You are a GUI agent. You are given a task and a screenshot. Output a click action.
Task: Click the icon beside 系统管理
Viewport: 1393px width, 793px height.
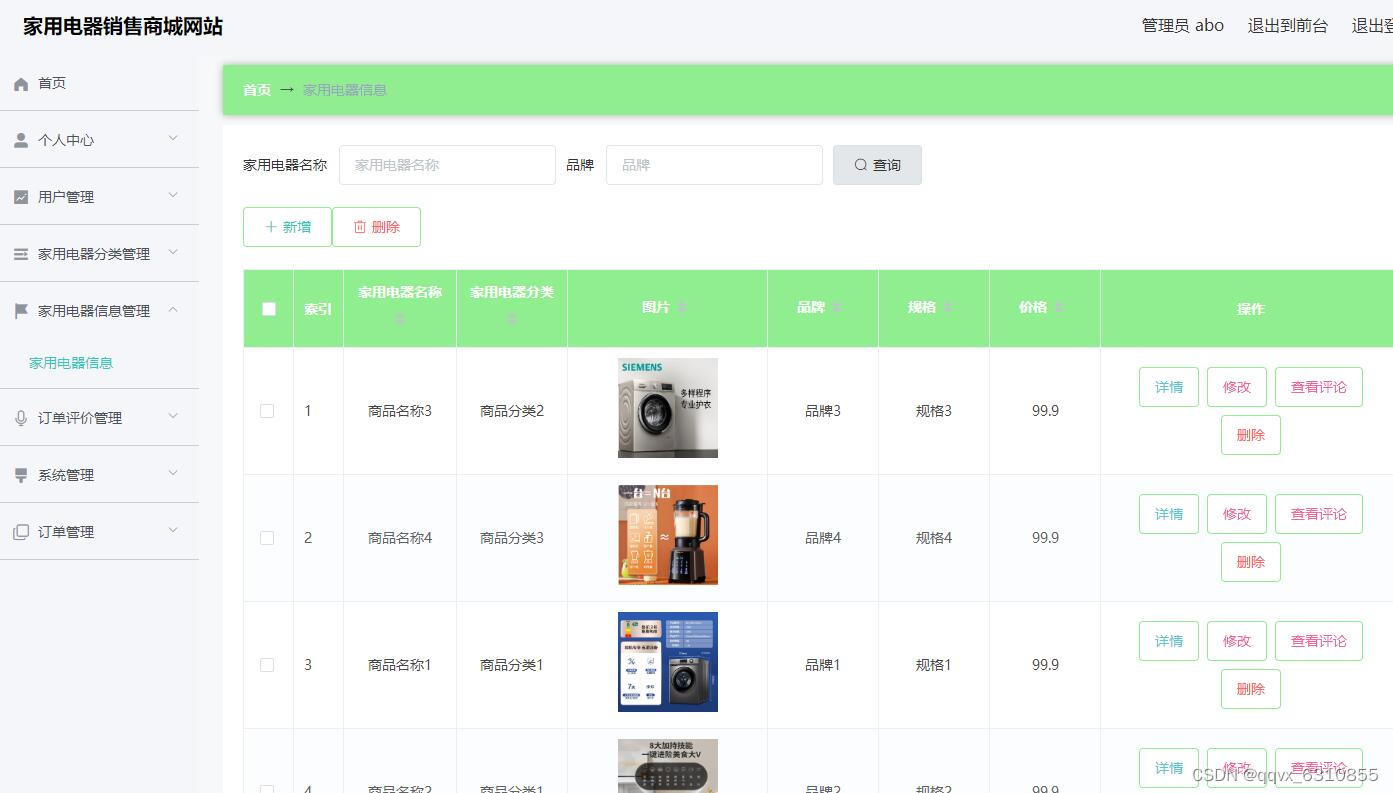coord(21,476)
